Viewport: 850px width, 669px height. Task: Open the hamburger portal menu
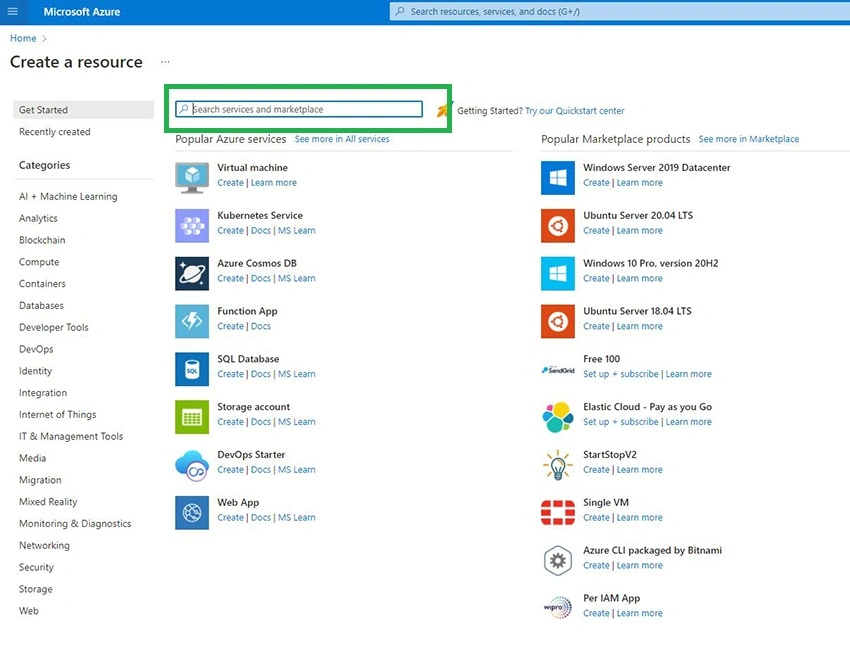pyautogui.click(x=12, y=11)
